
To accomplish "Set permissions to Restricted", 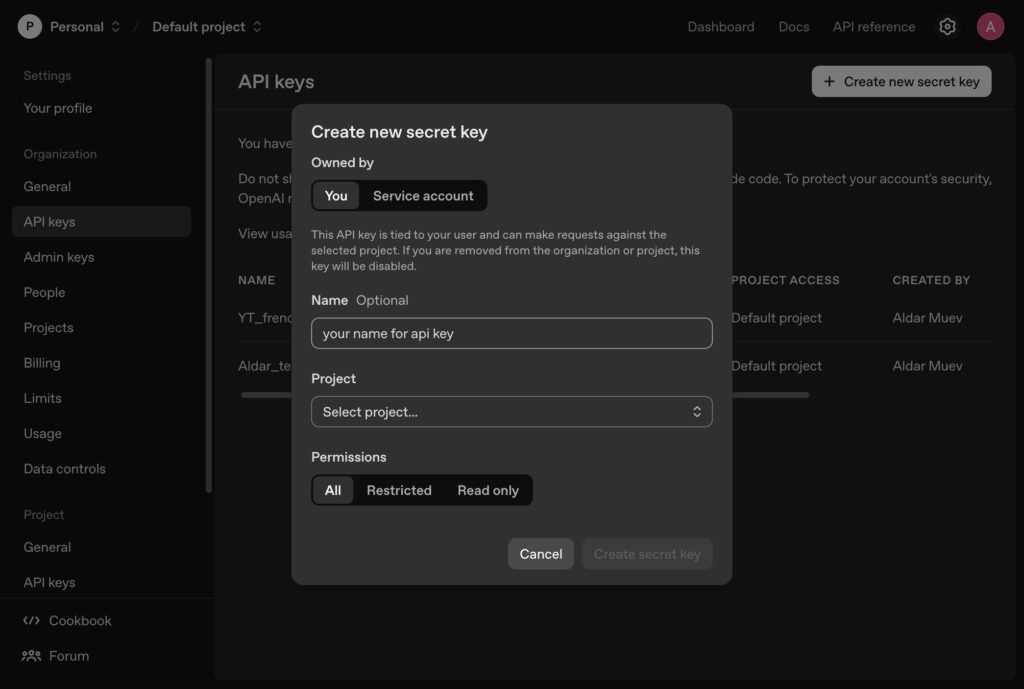I will click(x=399, y=490).
